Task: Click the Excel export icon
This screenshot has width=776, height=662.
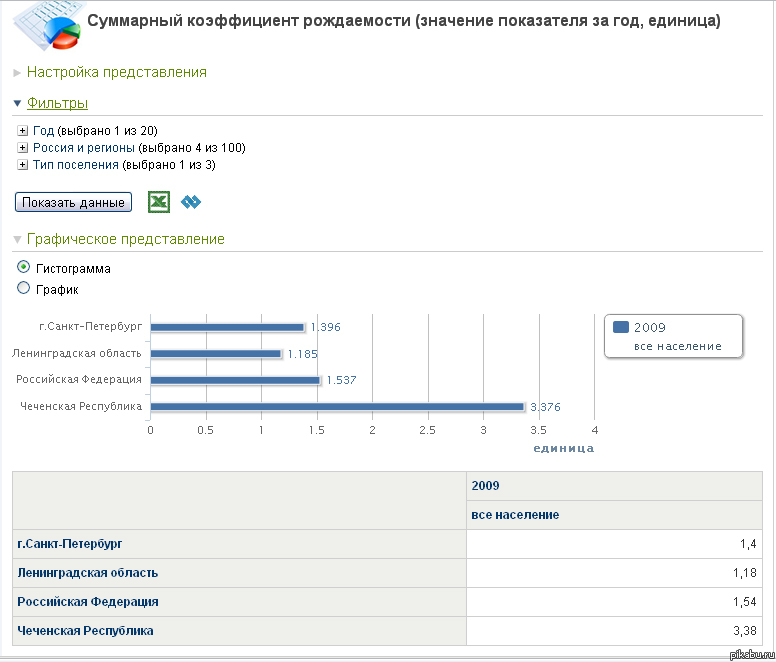Action: click(158, 202)
